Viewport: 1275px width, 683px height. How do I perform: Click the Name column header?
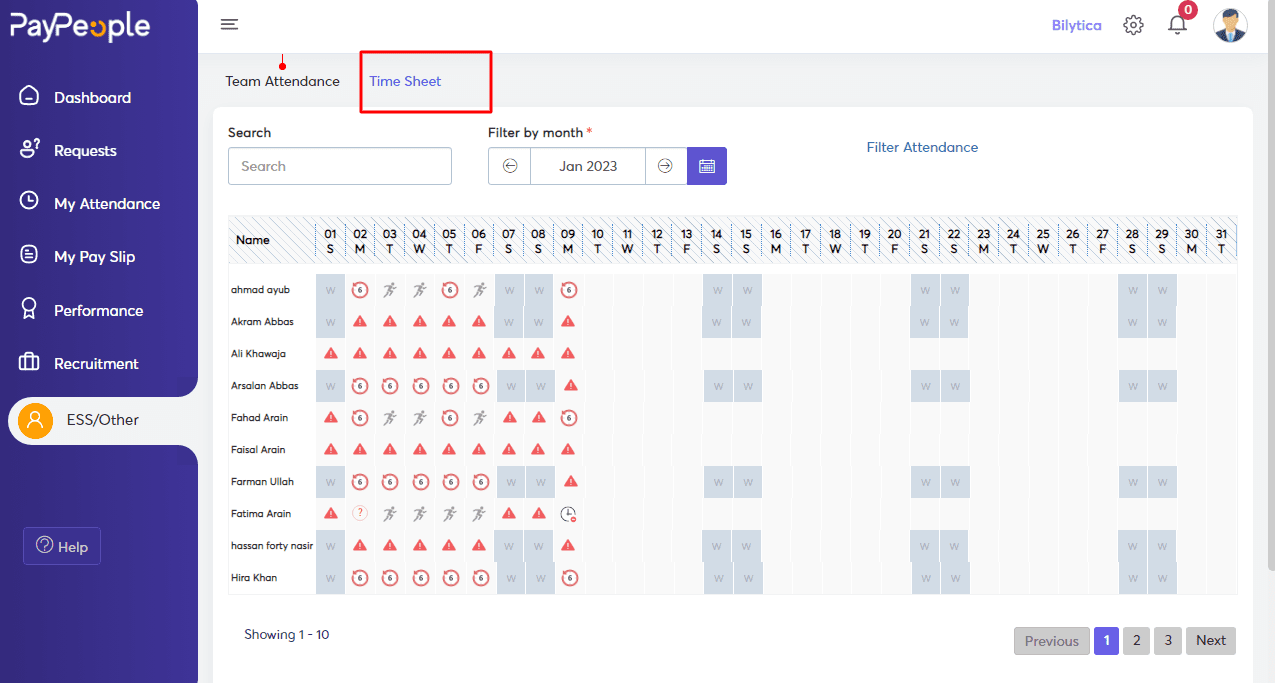coord(253,240)
